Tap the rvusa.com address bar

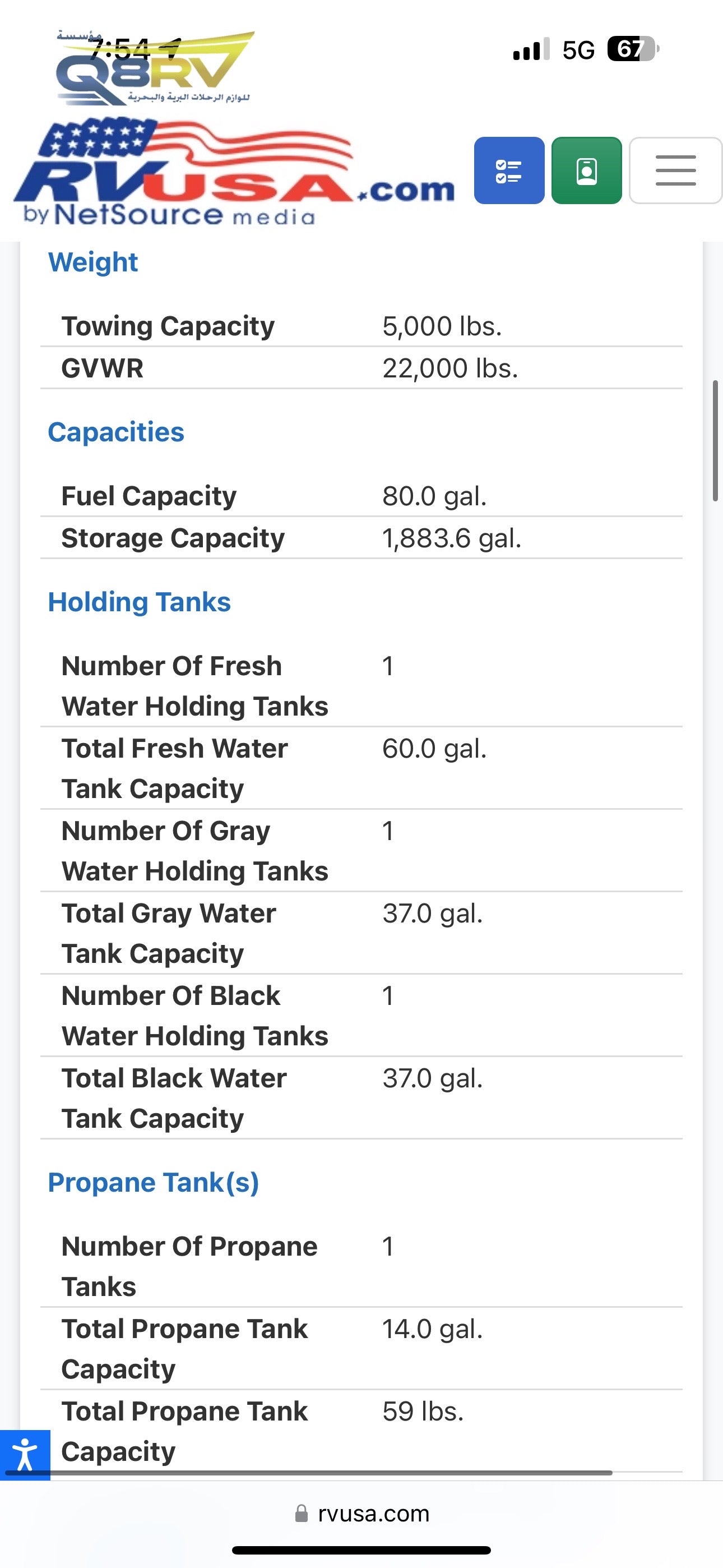(373, 1513)
